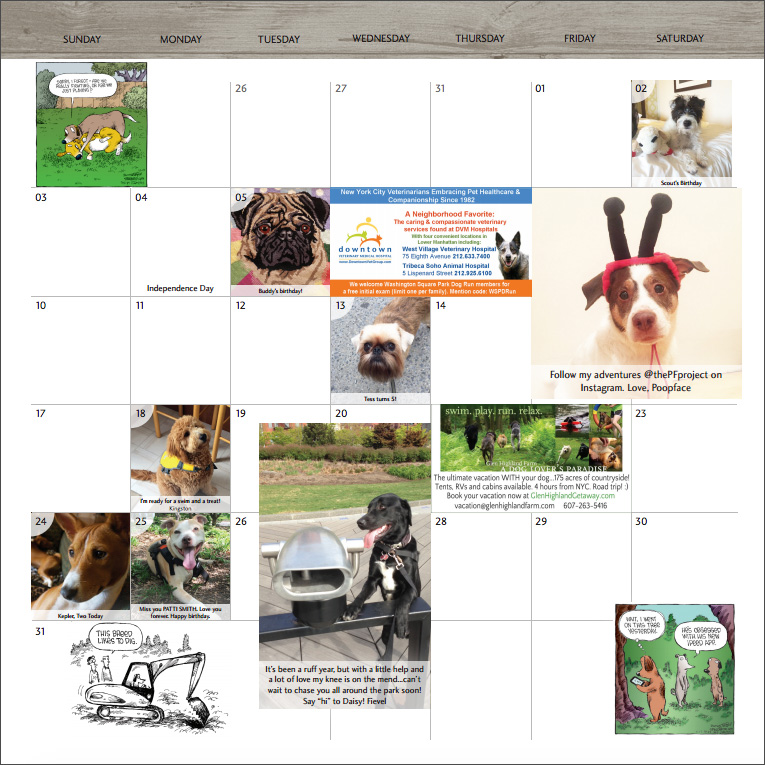Click the 607-263-5416 phone number

pos(585,505)
